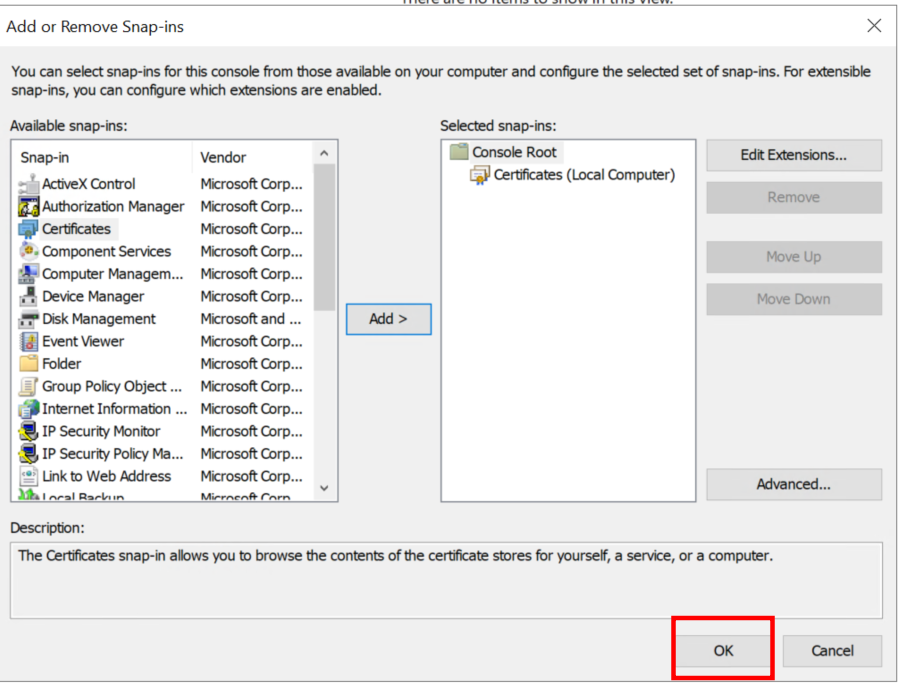Click the Component Services gear icon
Image resolution: width=898 pixels, height=687 pixels.
point(28,252)
